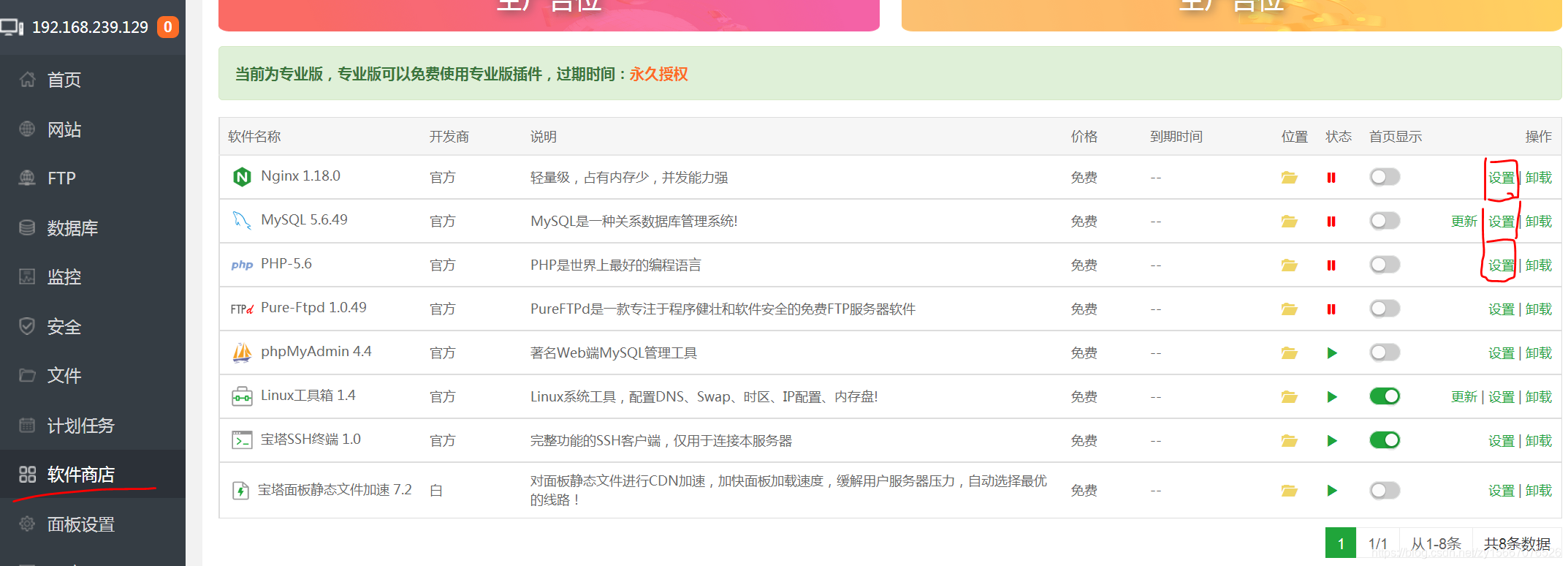This screenshot has height=566, width=1568.
Task: Click the 到期时间 column header
Action: 1176,137
